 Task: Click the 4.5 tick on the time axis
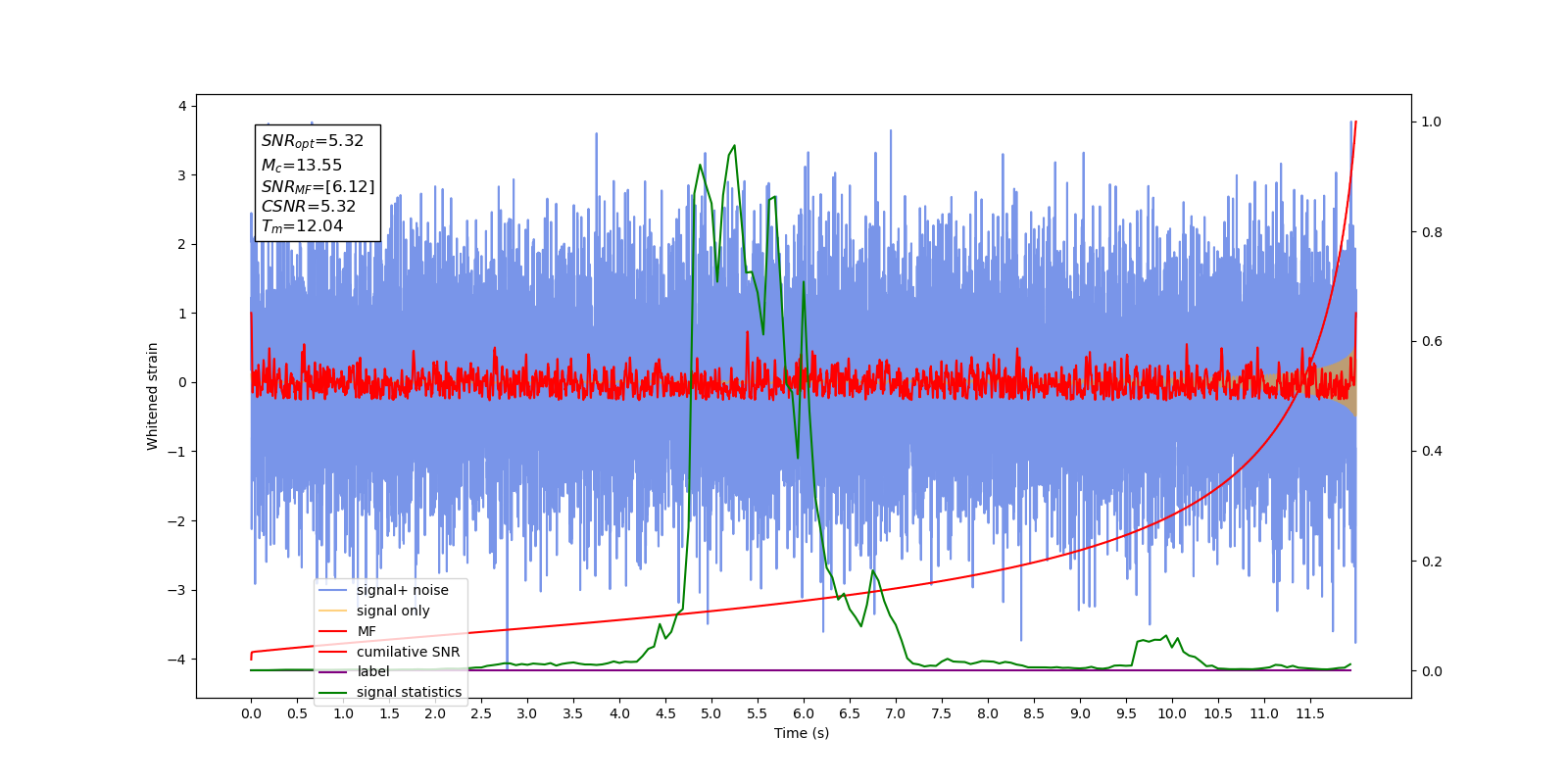665,713
